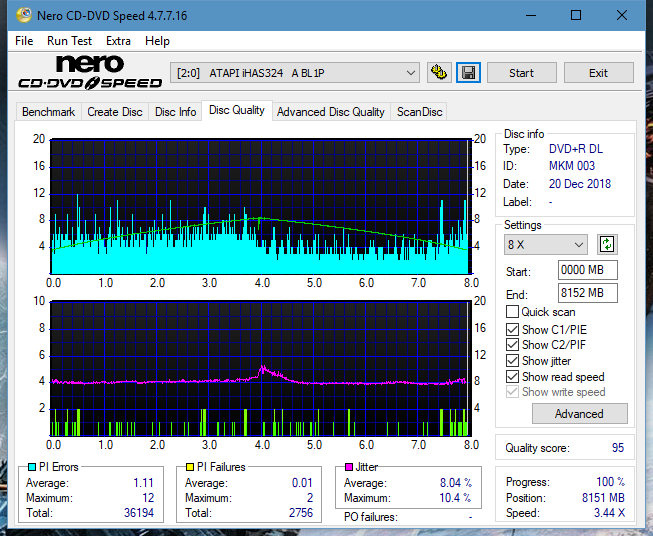Close the Nero CD-DVD Speed window

pyautogui.click(x=622, y=15)
